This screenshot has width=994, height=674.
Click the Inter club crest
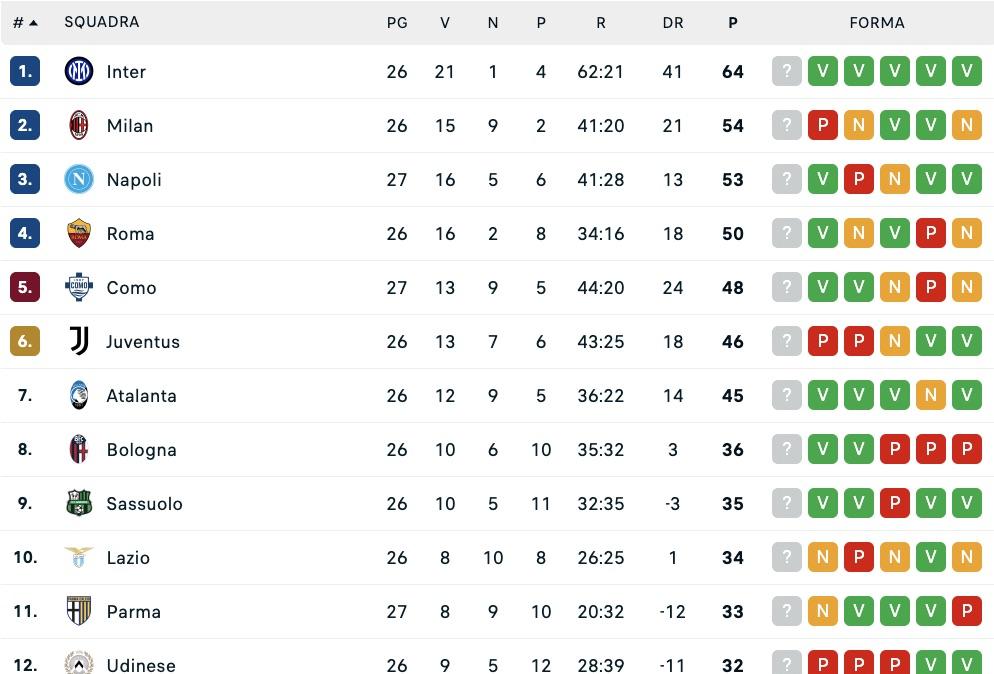pos(78,71)
